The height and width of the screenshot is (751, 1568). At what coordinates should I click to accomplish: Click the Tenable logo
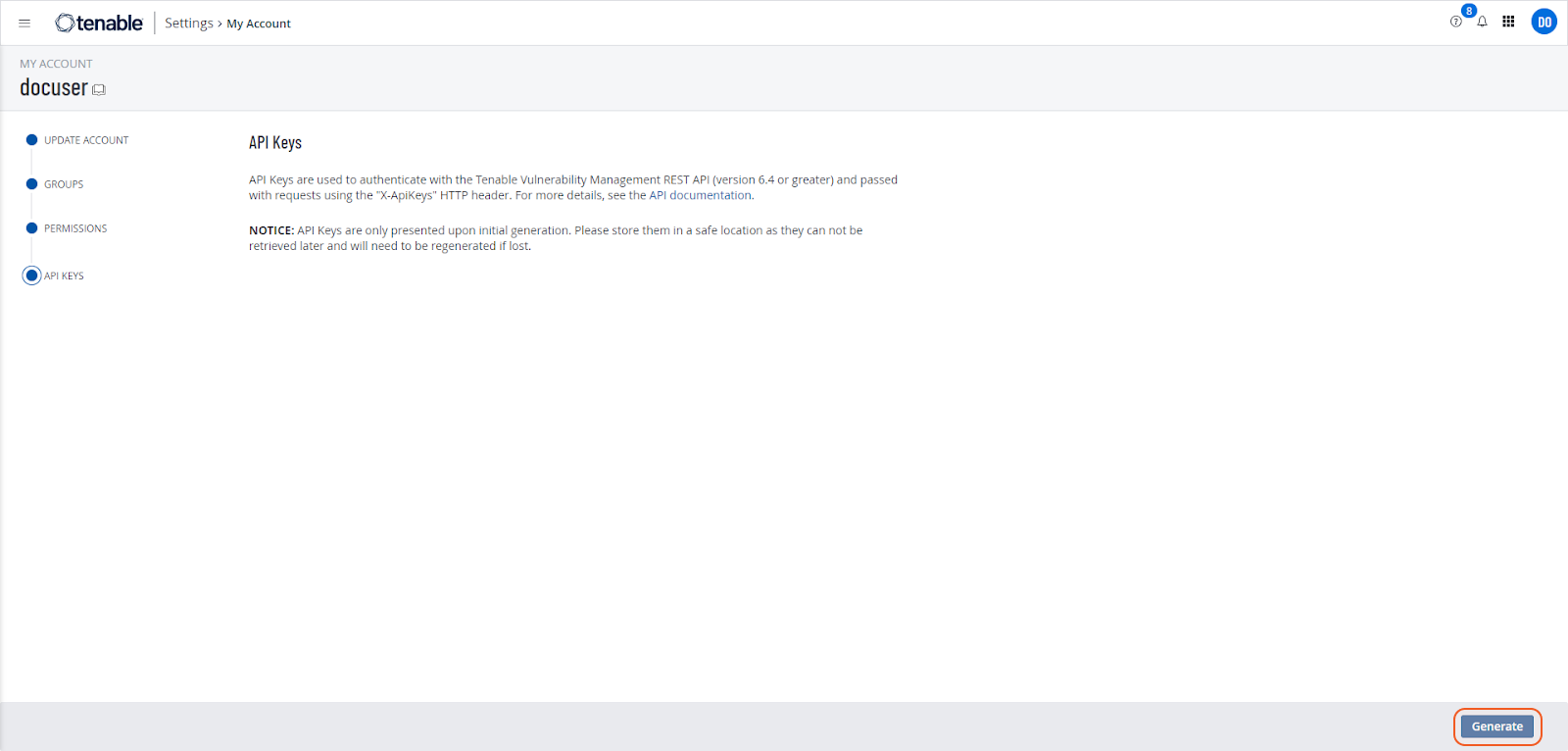click(x=99, y=23)
